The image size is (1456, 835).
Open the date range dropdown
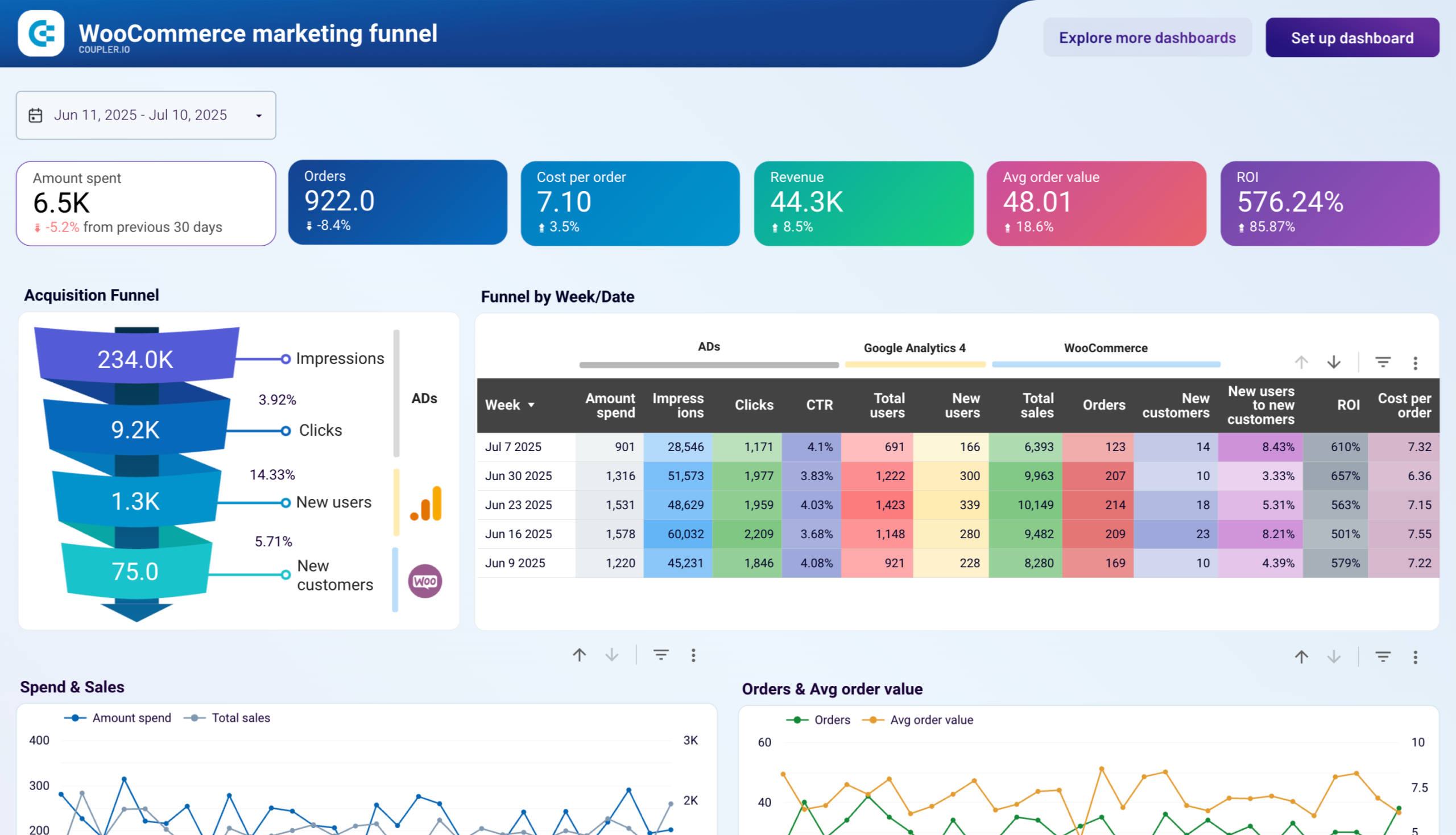coord(259,115)
